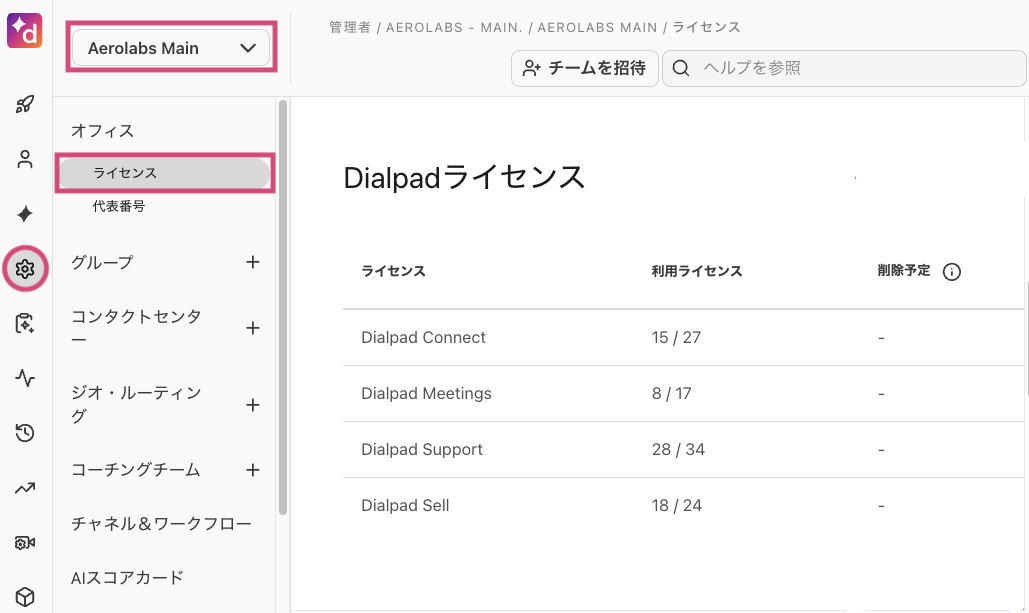The width and height of the screenshot is (1029, 613).
Task: Click the チームを招待 button
Action: pyautogui.click(x=584, y=68)
